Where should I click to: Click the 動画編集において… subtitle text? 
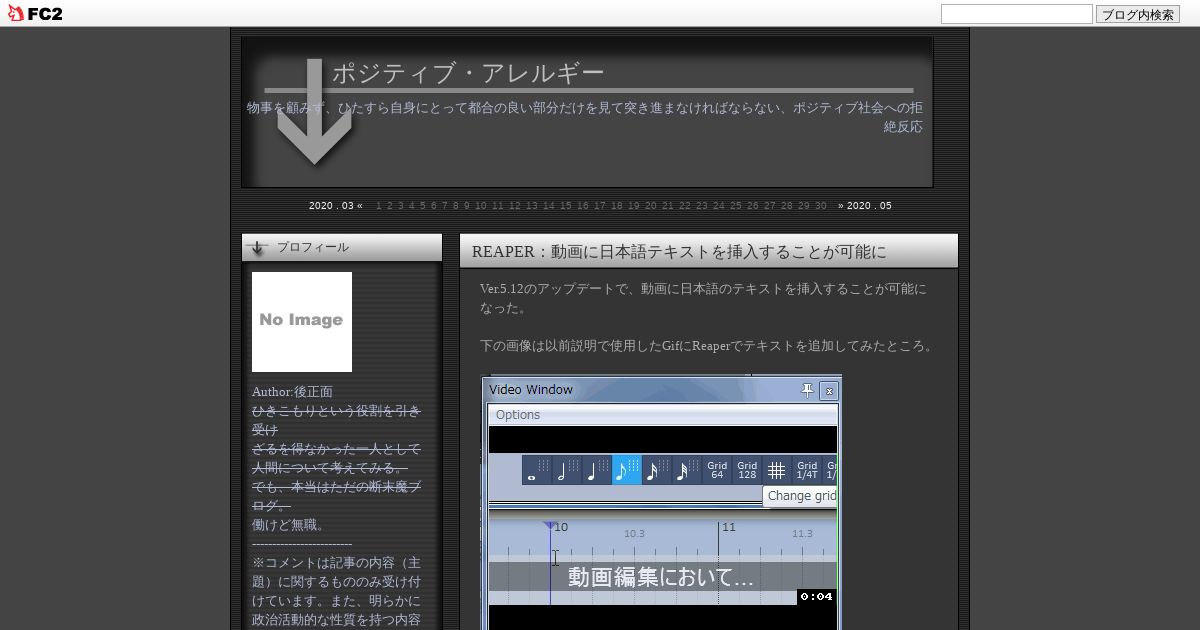[x=661, y=577]
